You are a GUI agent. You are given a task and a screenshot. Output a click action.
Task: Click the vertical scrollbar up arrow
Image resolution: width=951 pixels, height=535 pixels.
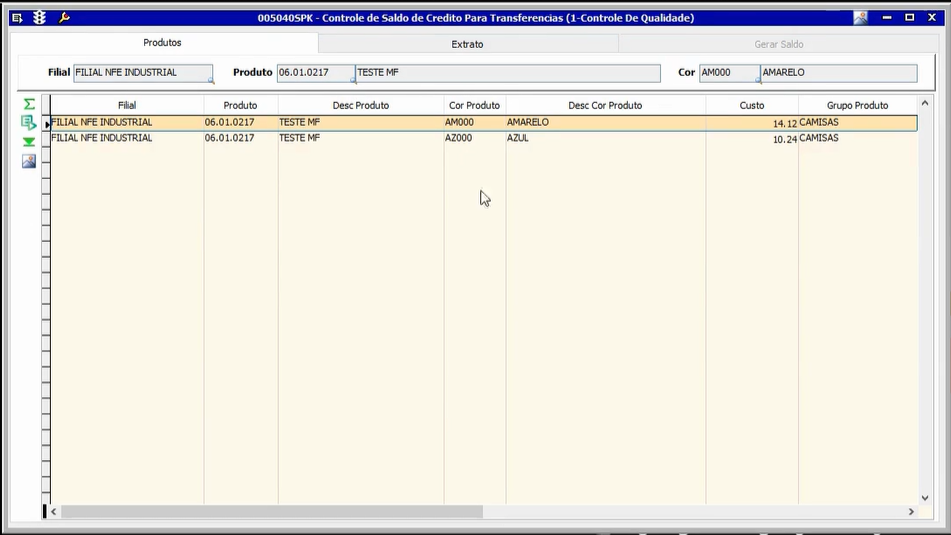[x=925, y=103]
